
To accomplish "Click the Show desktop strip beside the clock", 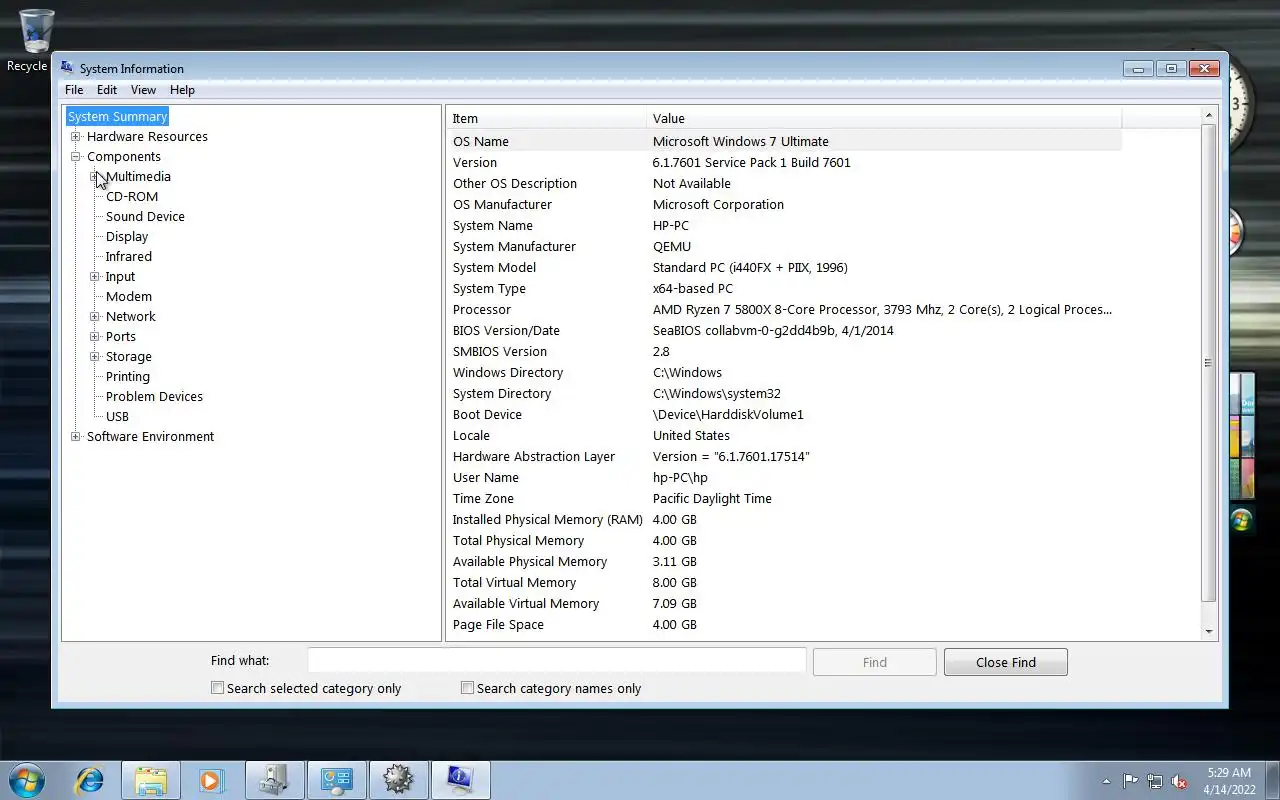I will [1272, 780].
